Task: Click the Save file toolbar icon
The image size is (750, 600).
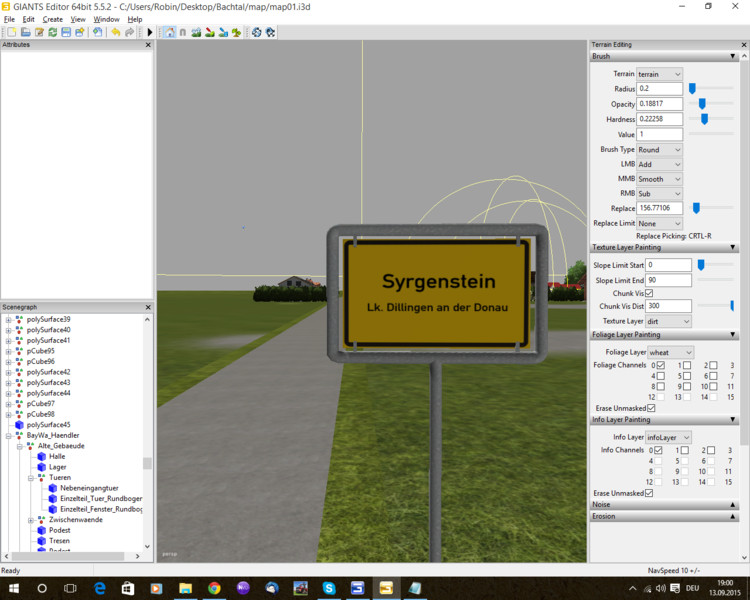Action: point(66,32)
